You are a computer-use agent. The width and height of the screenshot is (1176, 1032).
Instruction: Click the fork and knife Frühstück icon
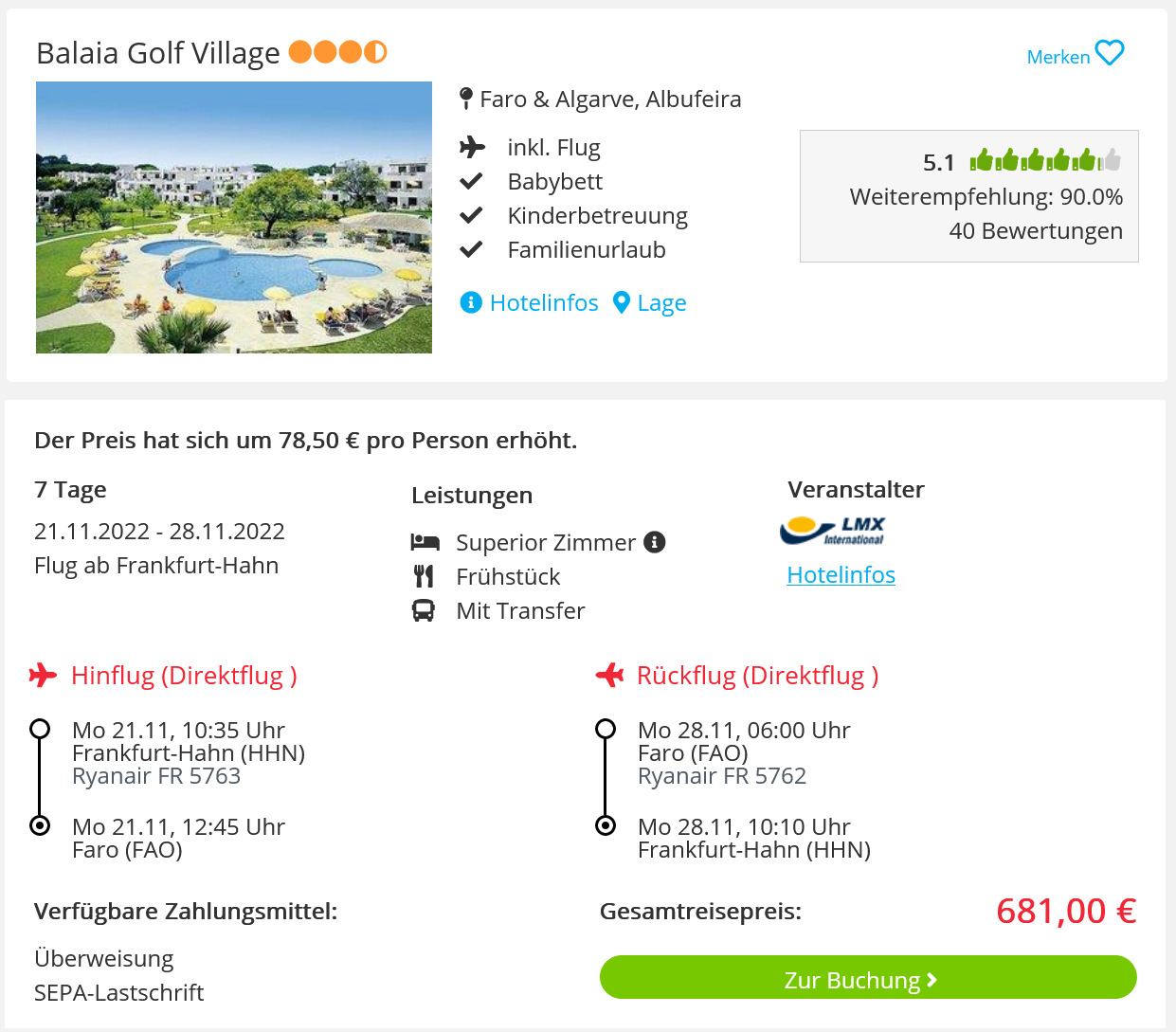[424, 576]
